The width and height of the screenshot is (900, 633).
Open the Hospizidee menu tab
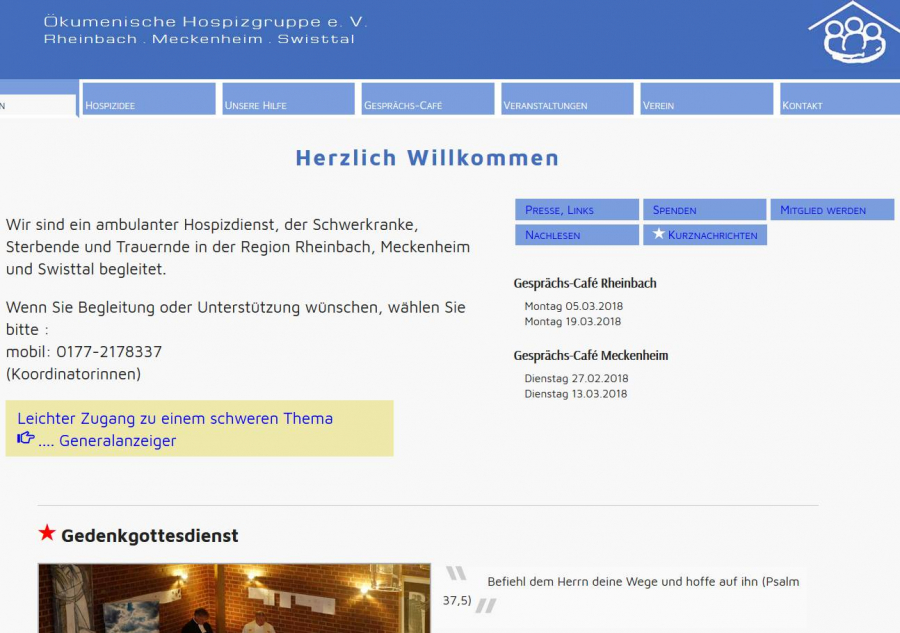[148, 100]
